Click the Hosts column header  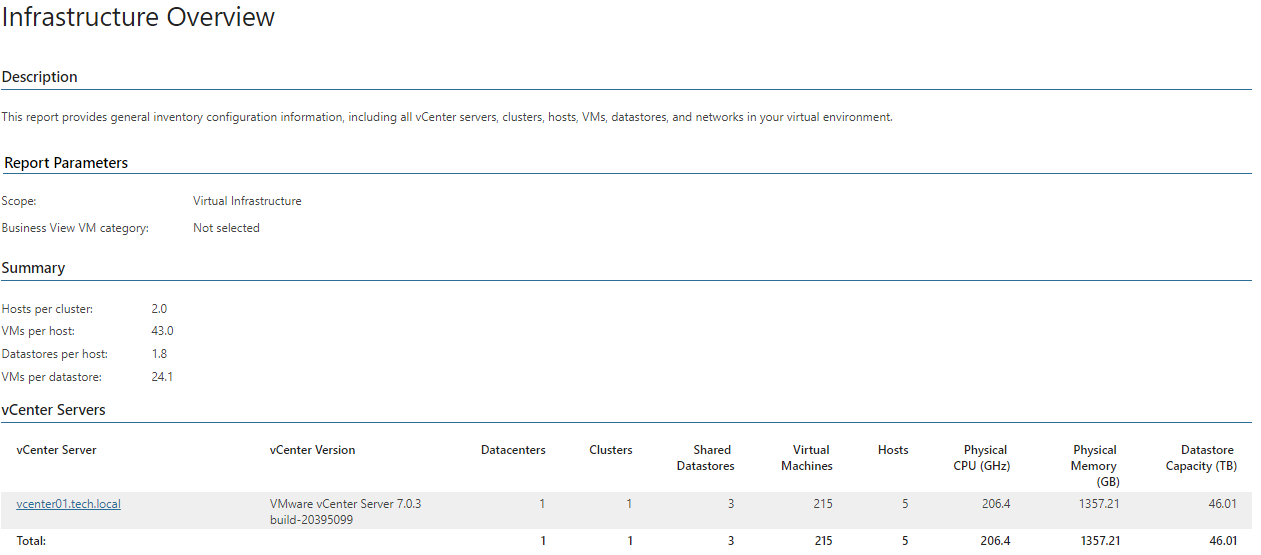(x=893, y=450)
